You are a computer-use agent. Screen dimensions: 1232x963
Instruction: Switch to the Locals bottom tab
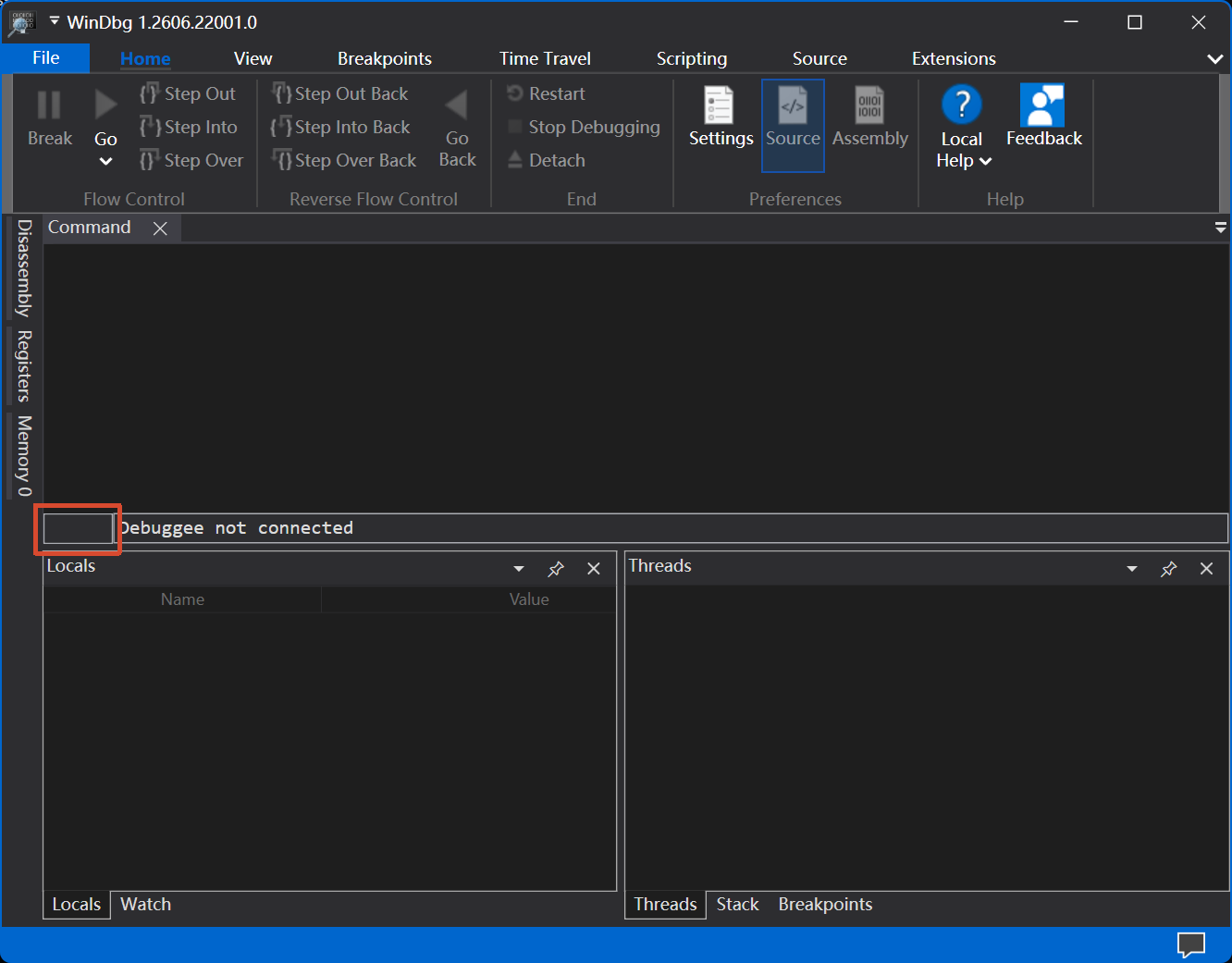[x=77, y=905]
